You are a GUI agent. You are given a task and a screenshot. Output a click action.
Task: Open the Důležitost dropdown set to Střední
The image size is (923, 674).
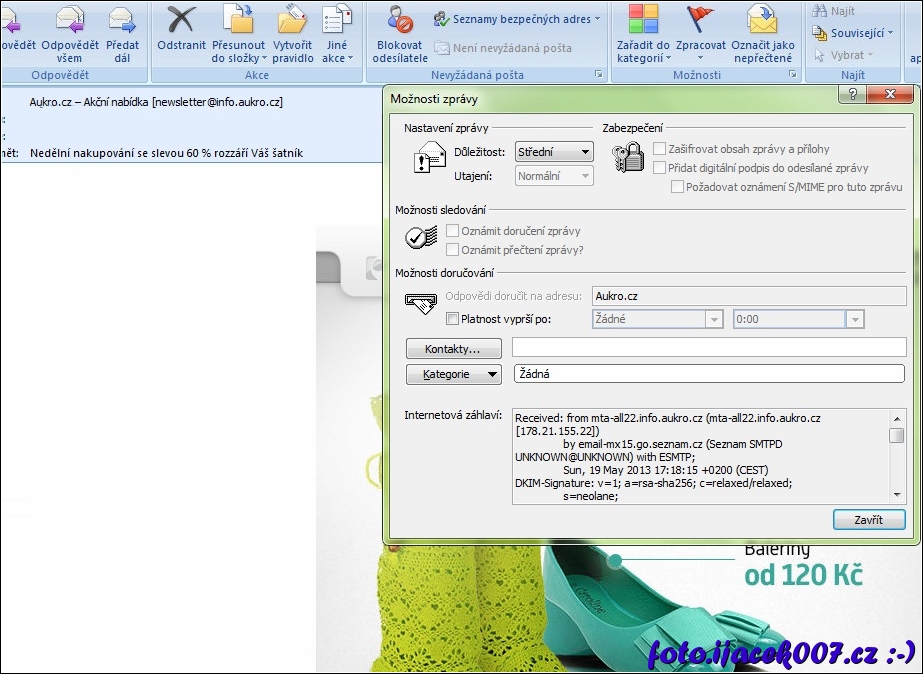point(554,152)
